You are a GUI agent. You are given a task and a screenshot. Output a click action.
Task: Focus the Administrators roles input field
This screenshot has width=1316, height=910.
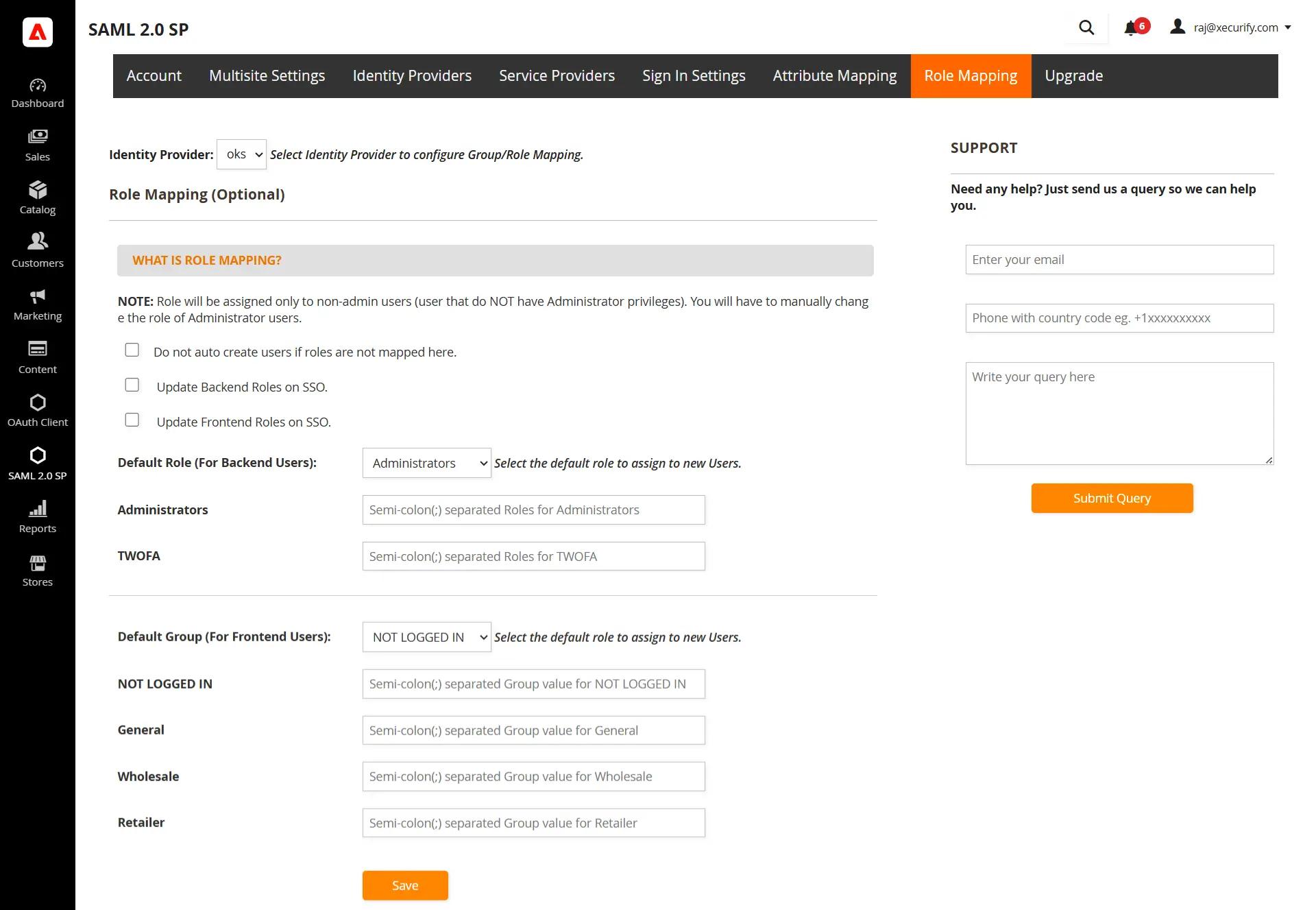point(533,510)
